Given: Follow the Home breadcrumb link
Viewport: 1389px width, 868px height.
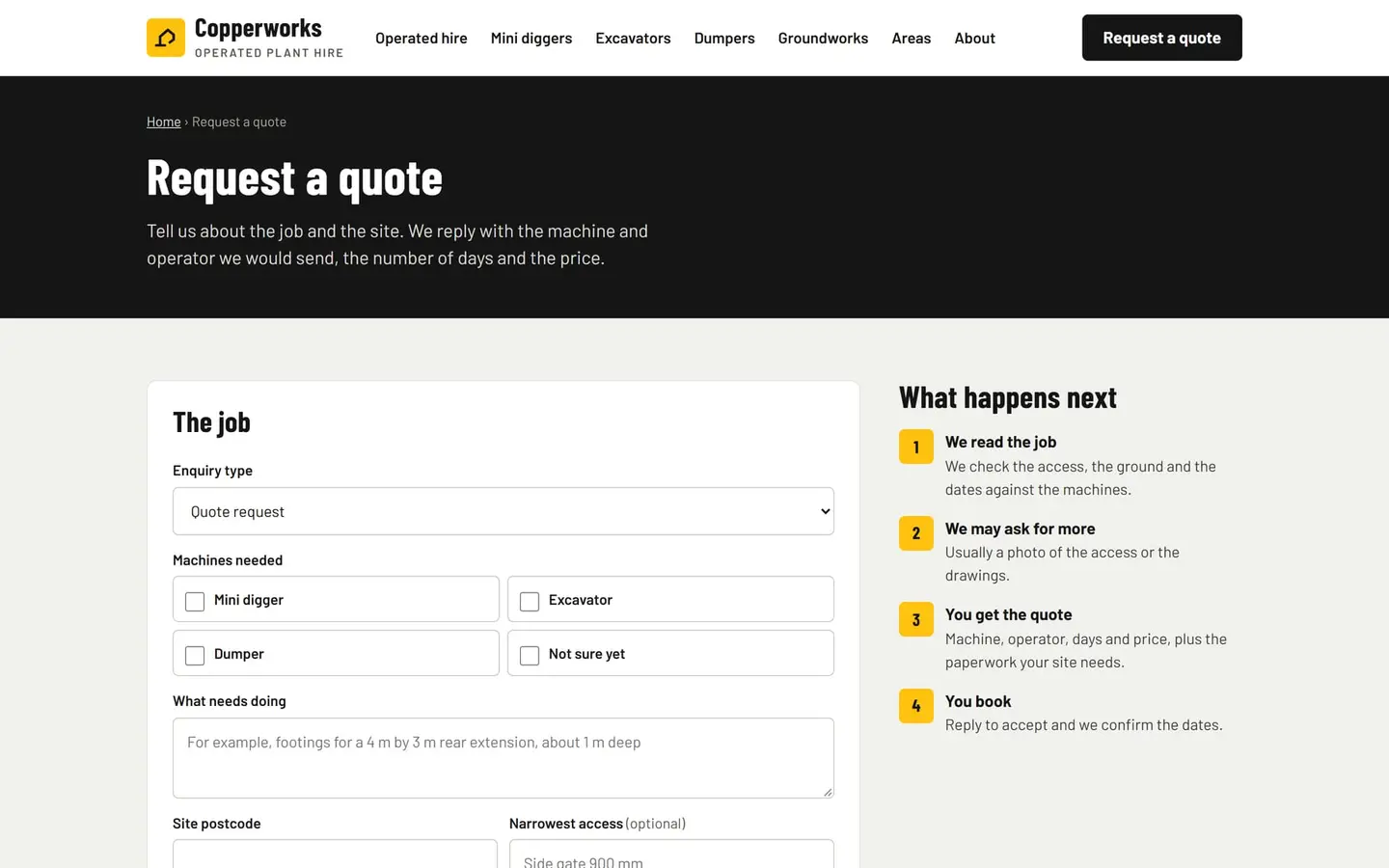Looking at the screenshot, I should 164,122.
